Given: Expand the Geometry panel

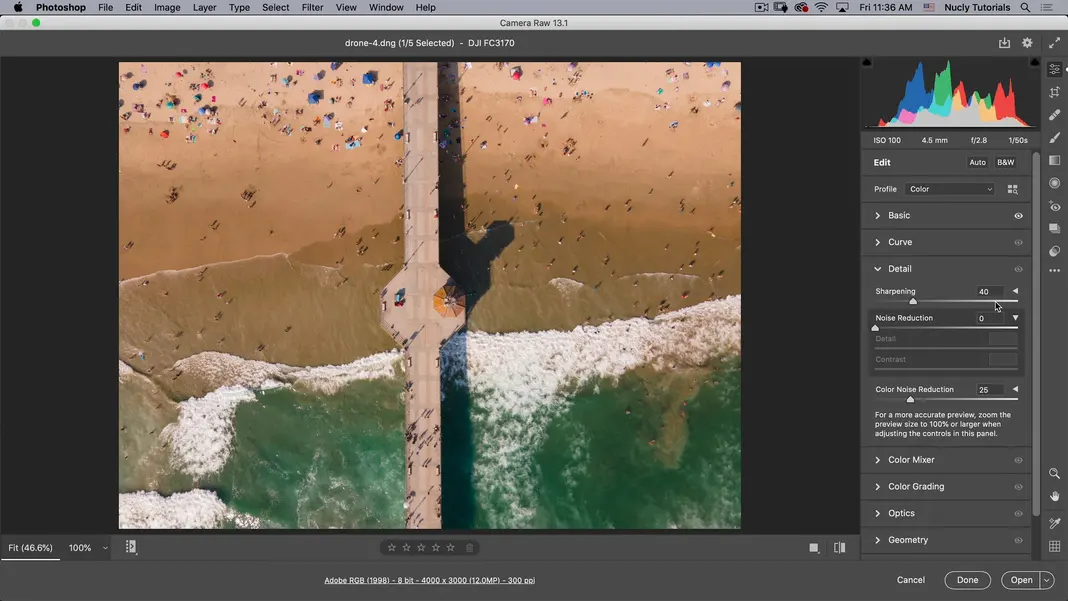Looking at the screenshot, I should 877,540.
